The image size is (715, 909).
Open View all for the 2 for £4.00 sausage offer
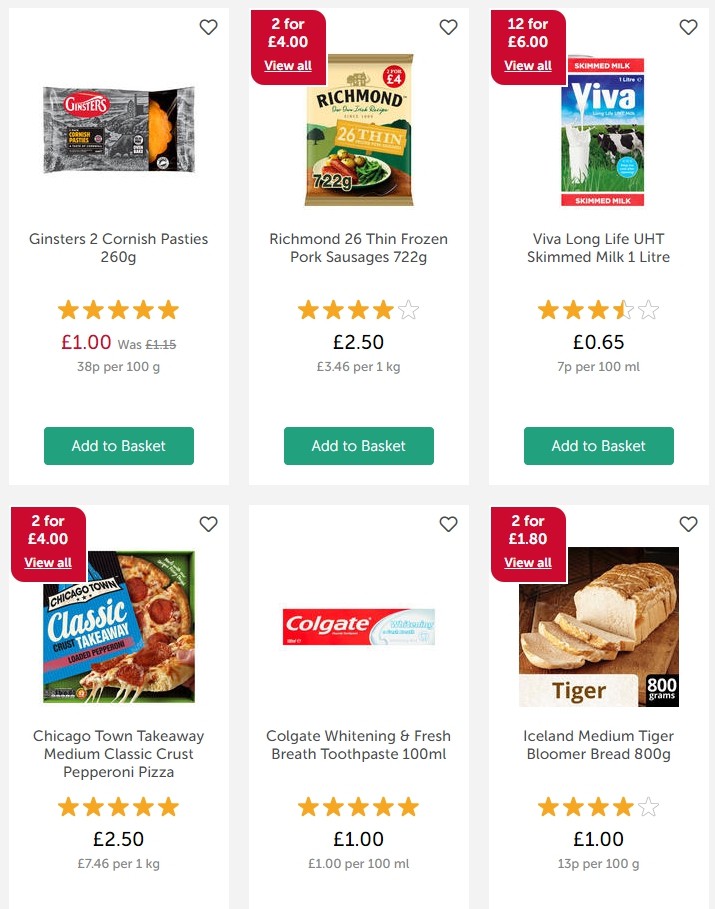(288, 65)
